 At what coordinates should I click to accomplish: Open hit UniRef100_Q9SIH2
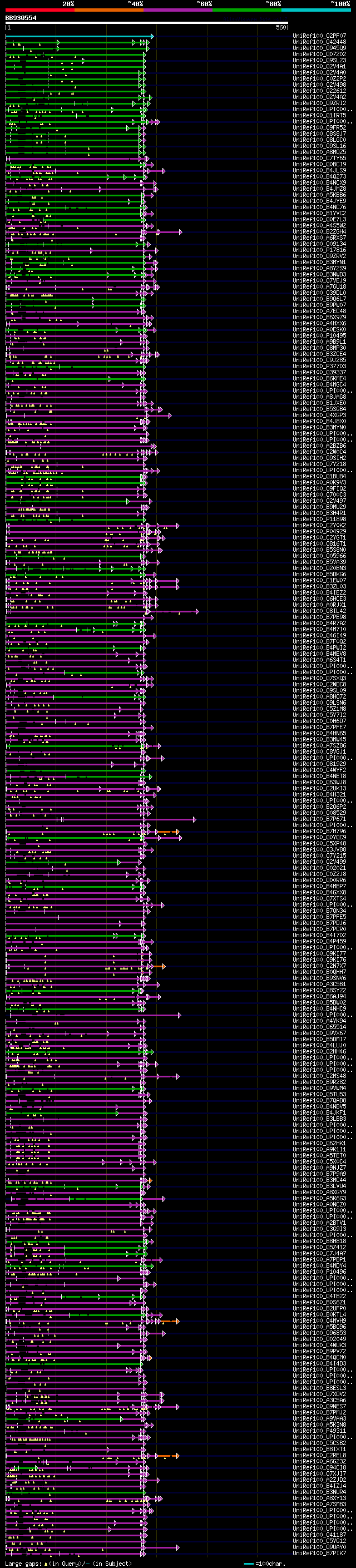319,458
